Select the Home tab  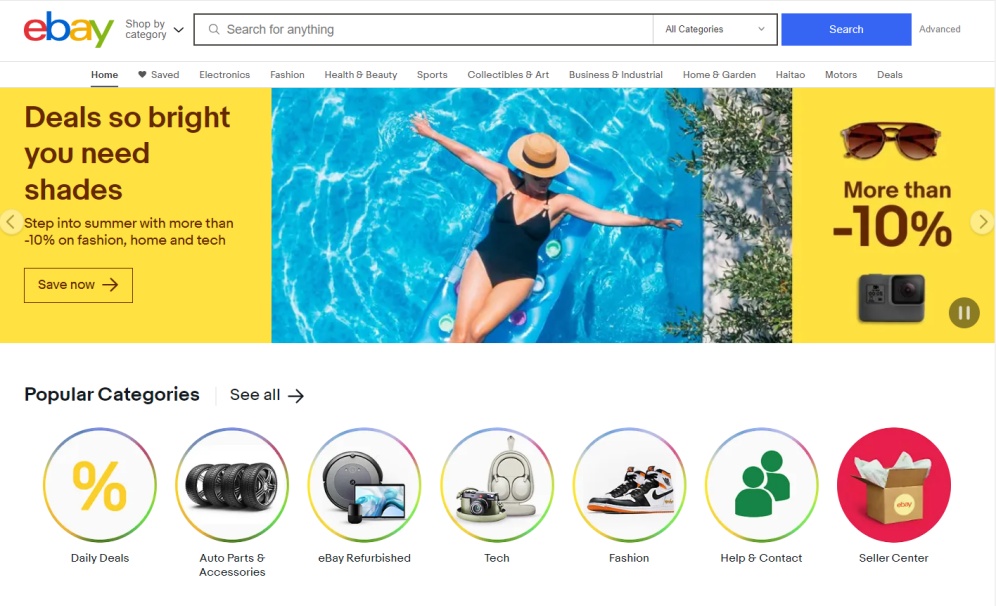pyautogui.click(x=104, y=75)
